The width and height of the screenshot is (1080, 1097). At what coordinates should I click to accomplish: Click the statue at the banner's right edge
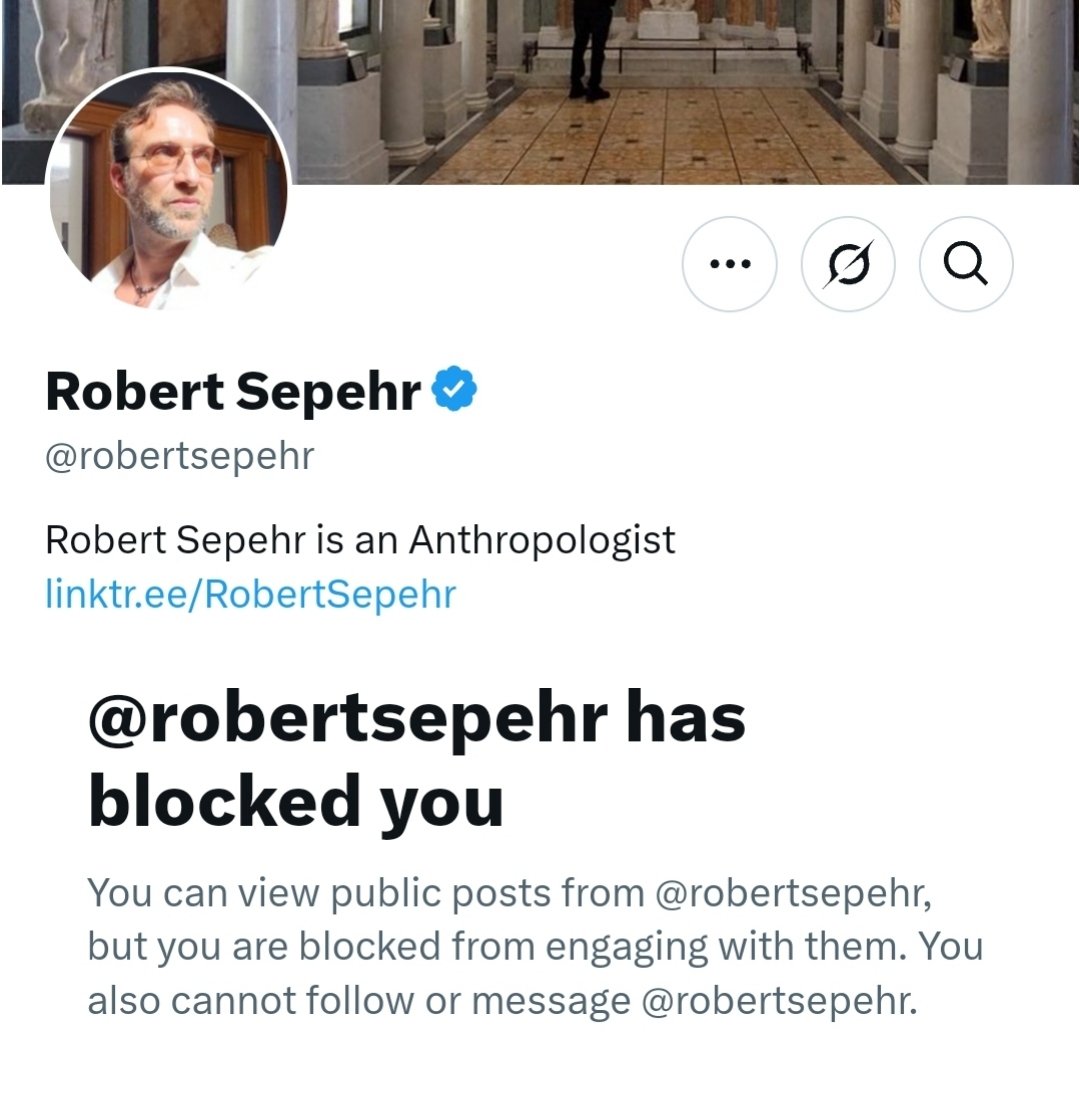(x=988, y=30)
